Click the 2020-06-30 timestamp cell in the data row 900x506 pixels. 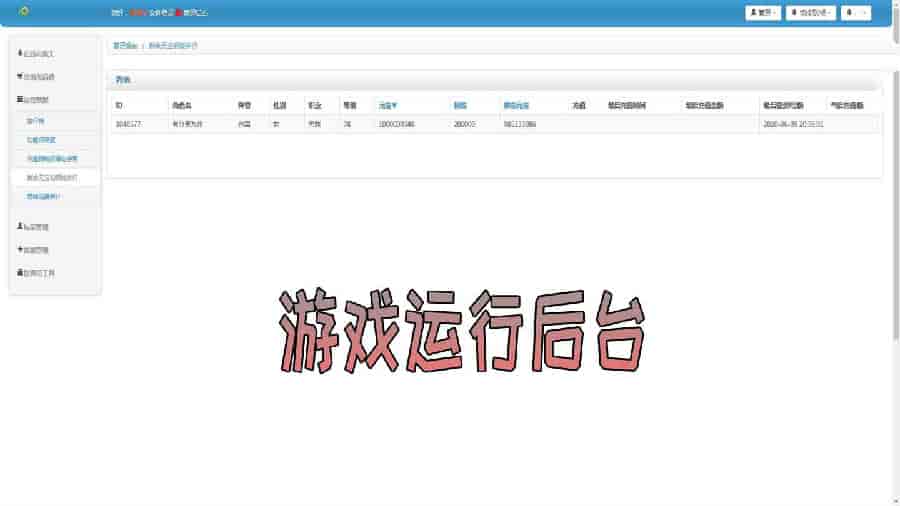[793, 124]
